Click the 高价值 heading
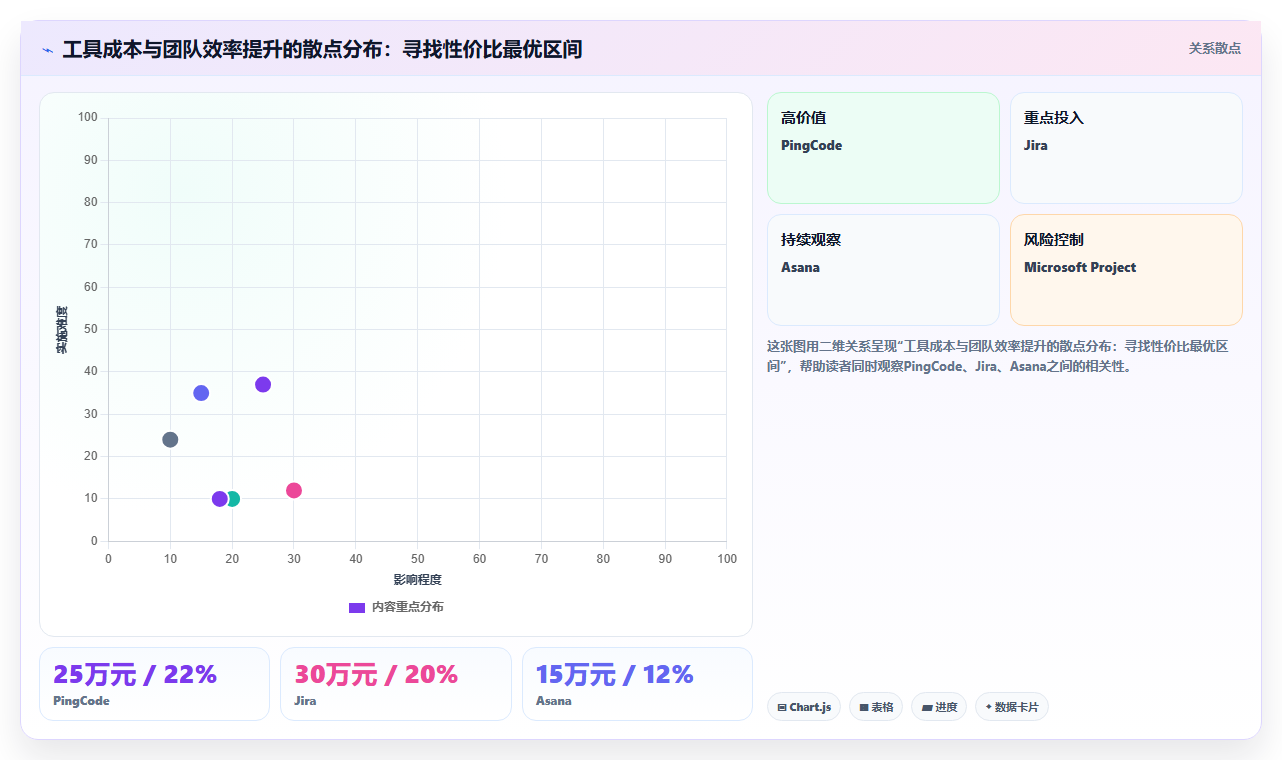1282x760 pixels. (x=803, y=118)
